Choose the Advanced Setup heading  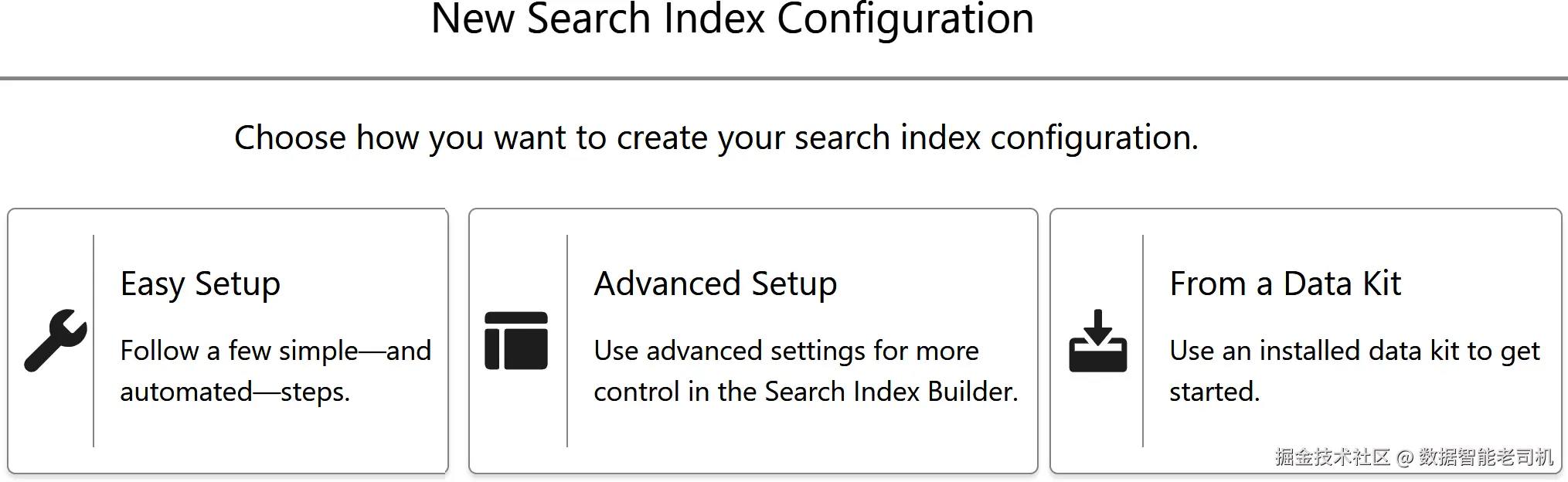pyautogui.click(x=715, y=283)
